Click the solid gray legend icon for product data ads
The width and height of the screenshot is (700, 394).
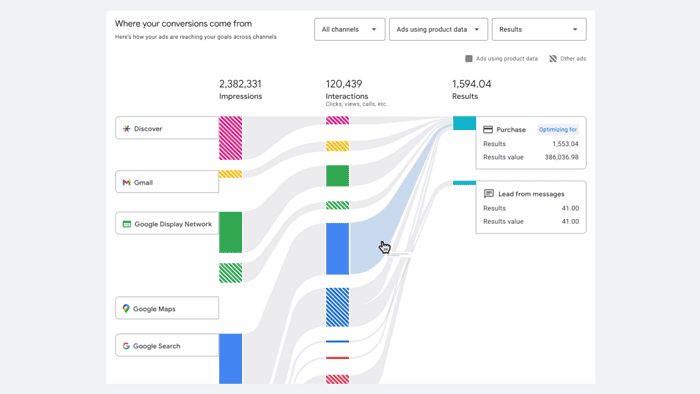(469, 58)
